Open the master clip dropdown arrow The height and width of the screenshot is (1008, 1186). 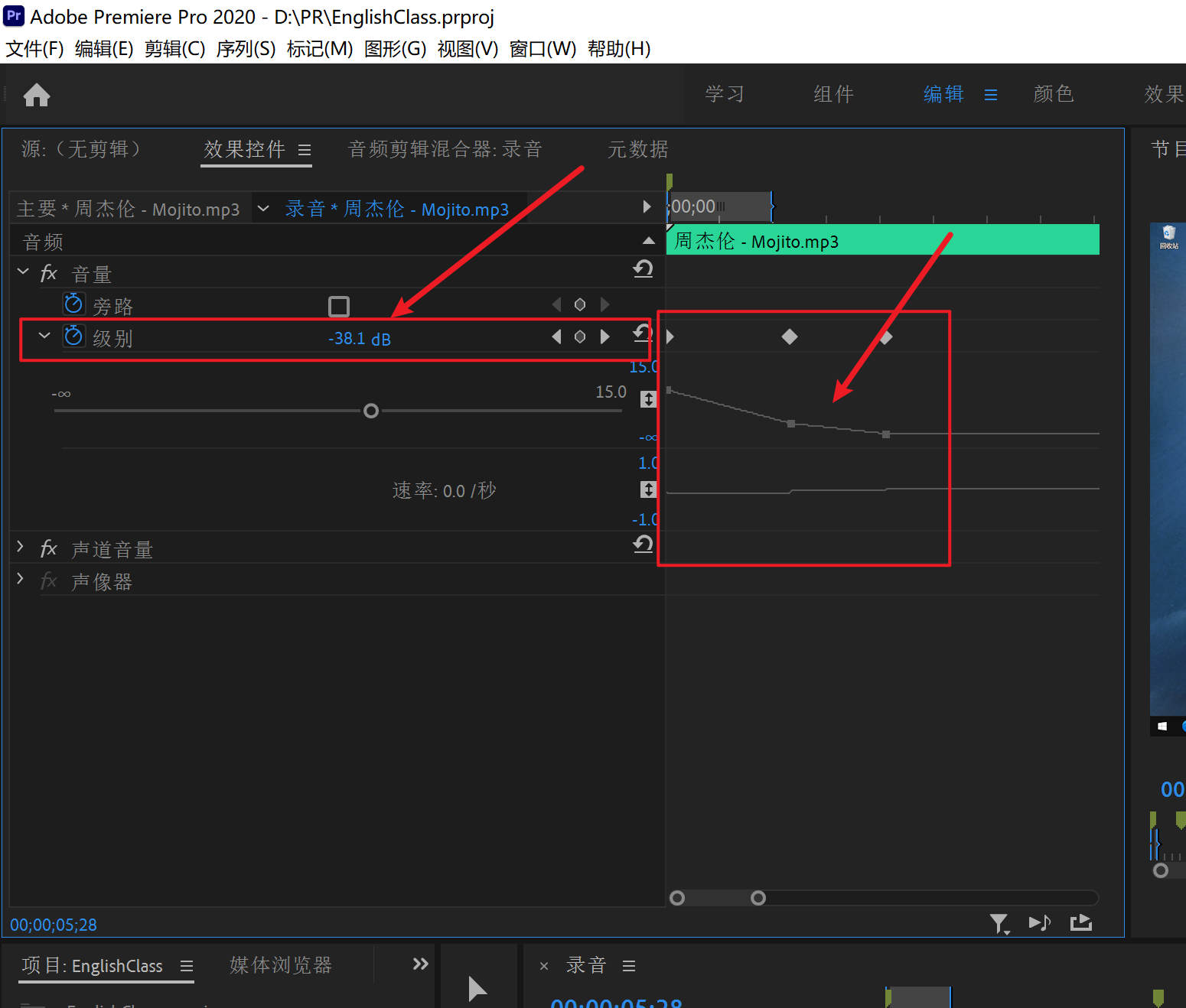pyautogui.click(x=263, y=208)
